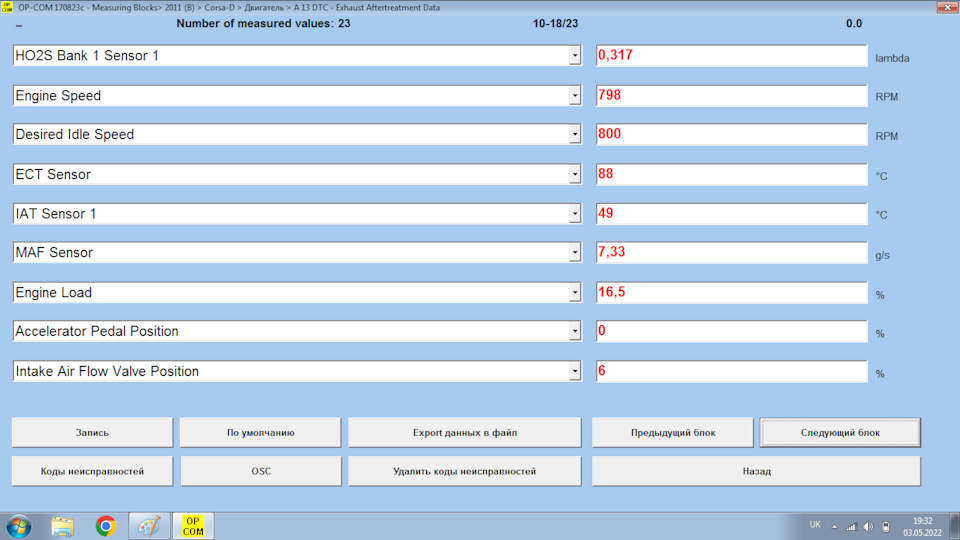Click the "Number of measured values: 23" text
Screen dimensions: 960x540
point(263,24)
